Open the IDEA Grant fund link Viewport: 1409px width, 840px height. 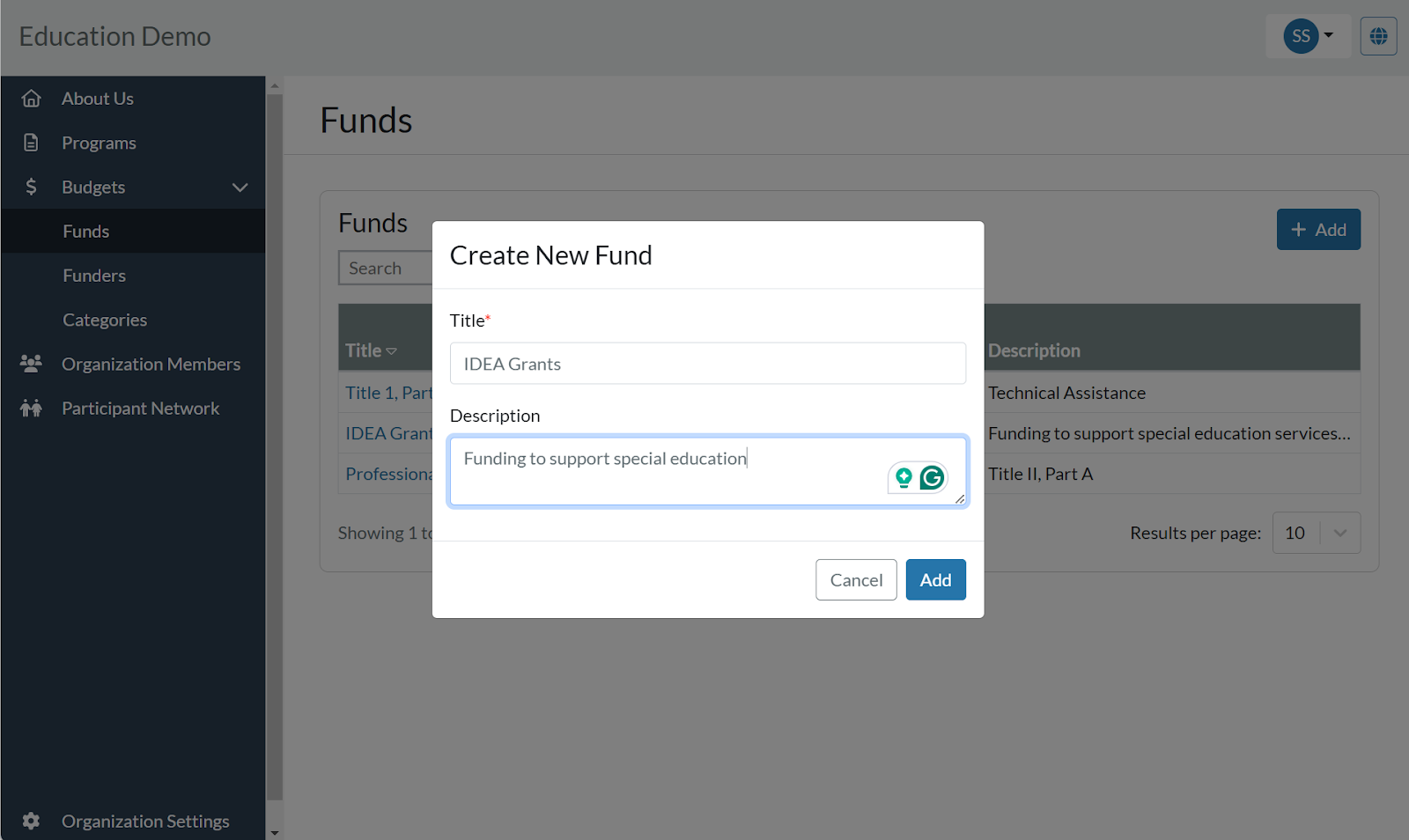[387, 432]
